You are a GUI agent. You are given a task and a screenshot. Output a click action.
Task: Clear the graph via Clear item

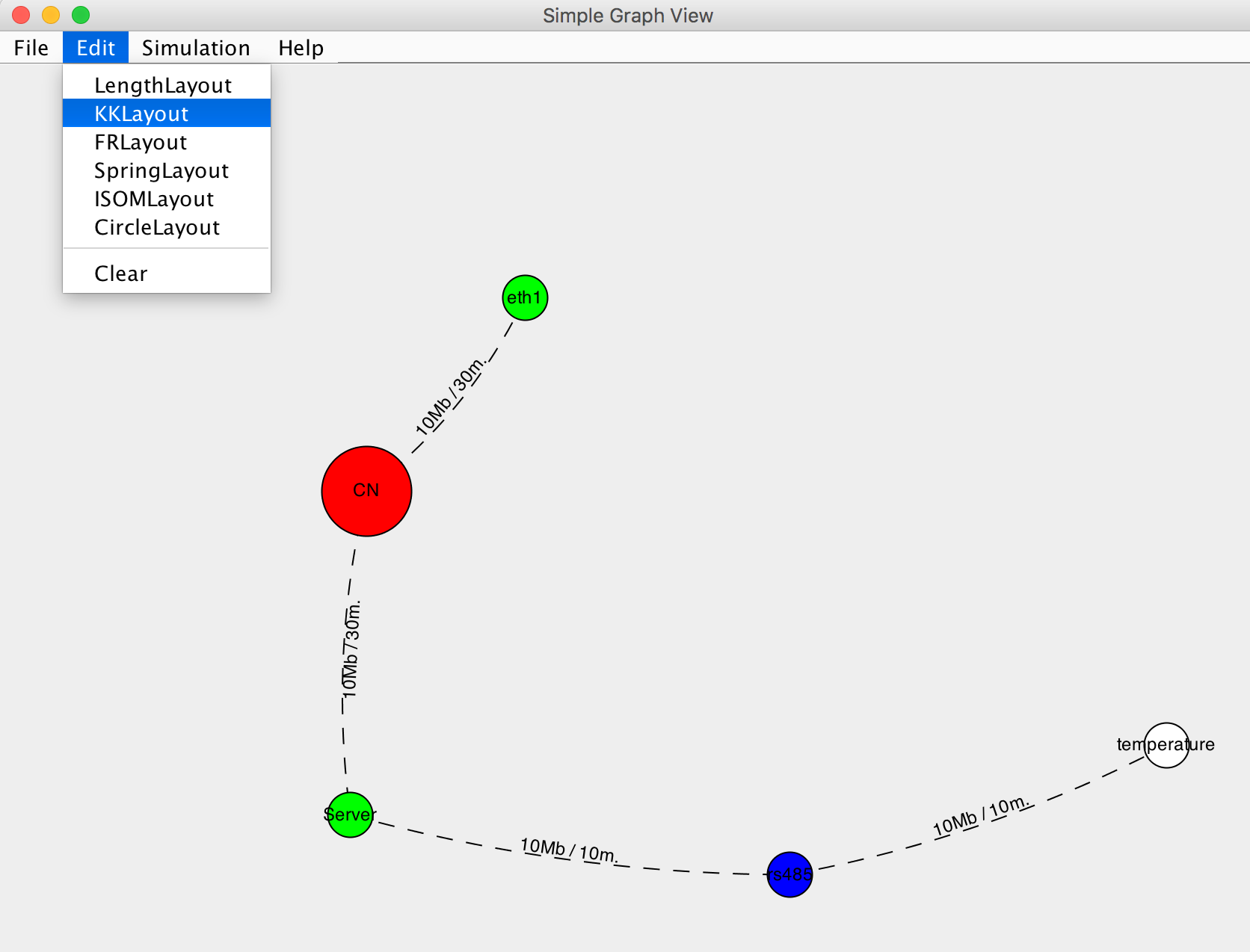point(121,273)
